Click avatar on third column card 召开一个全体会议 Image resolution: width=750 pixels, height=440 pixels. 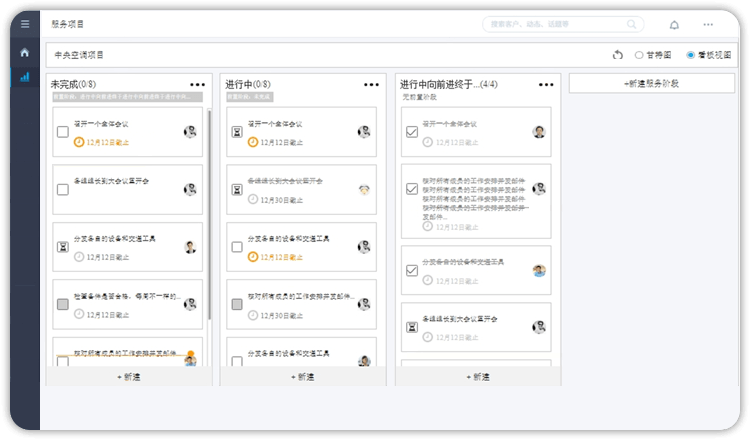[x=539, y=132]
